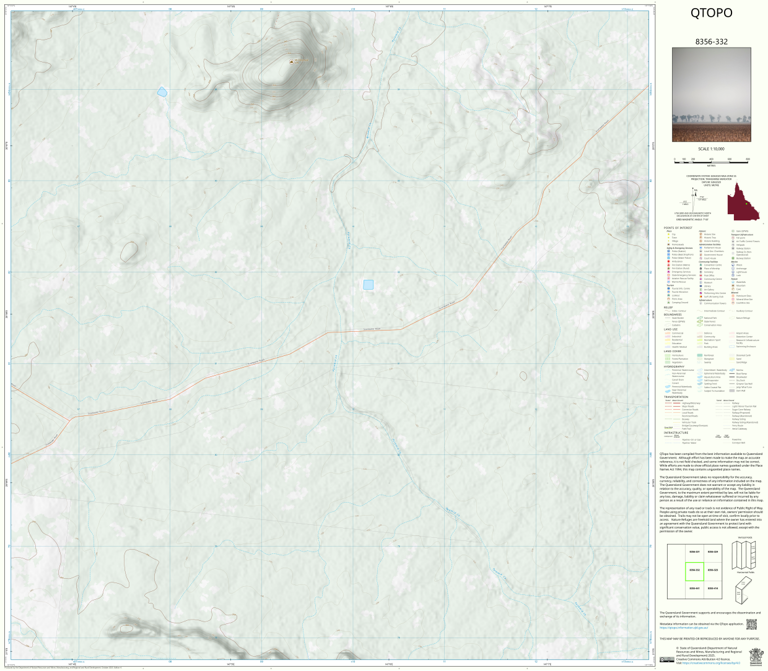This screenshot has height=671, width=768.
Task: Click the SCALE 1:10,000 label
Action: coord(711,149)
